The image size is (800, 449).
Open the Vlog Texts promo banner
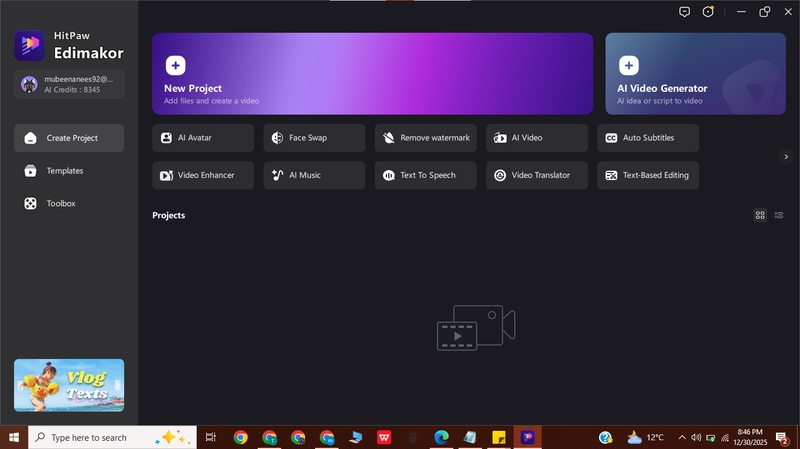point(69,385)
